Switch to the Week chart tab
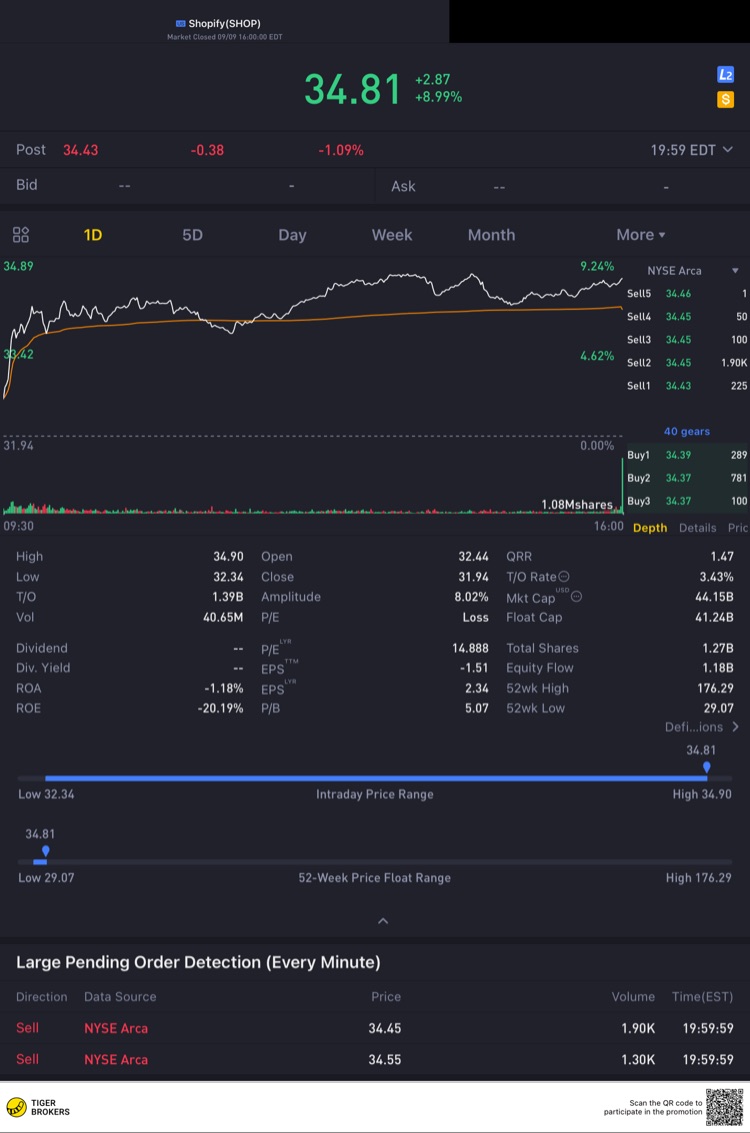Image resolution: width=750 pixels, height=1133 pixels. tap(392, 235)
